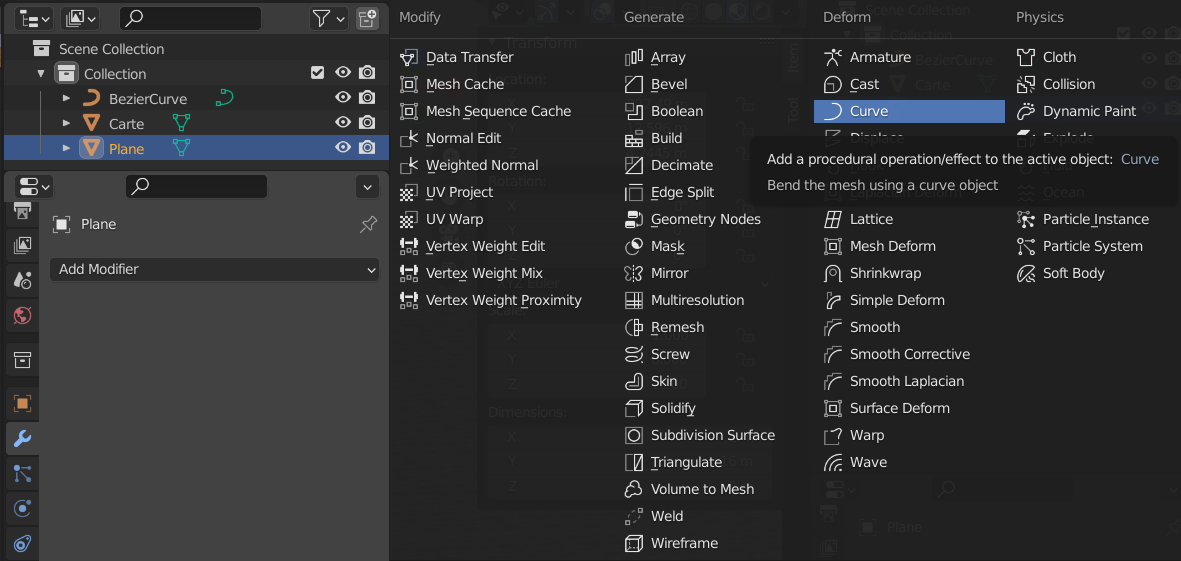The height and width of the screenshot is (561, 1181).
Task: Expand the BezierCurve tree item
Action: tap(66, 98)
